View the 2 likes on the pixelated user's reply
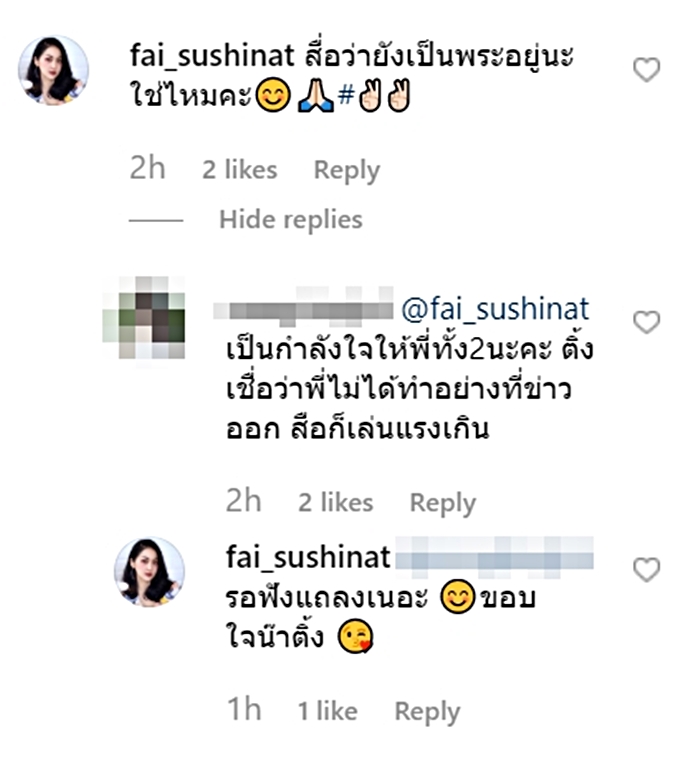This screenshot has width=700, height=765. [336, 503]
